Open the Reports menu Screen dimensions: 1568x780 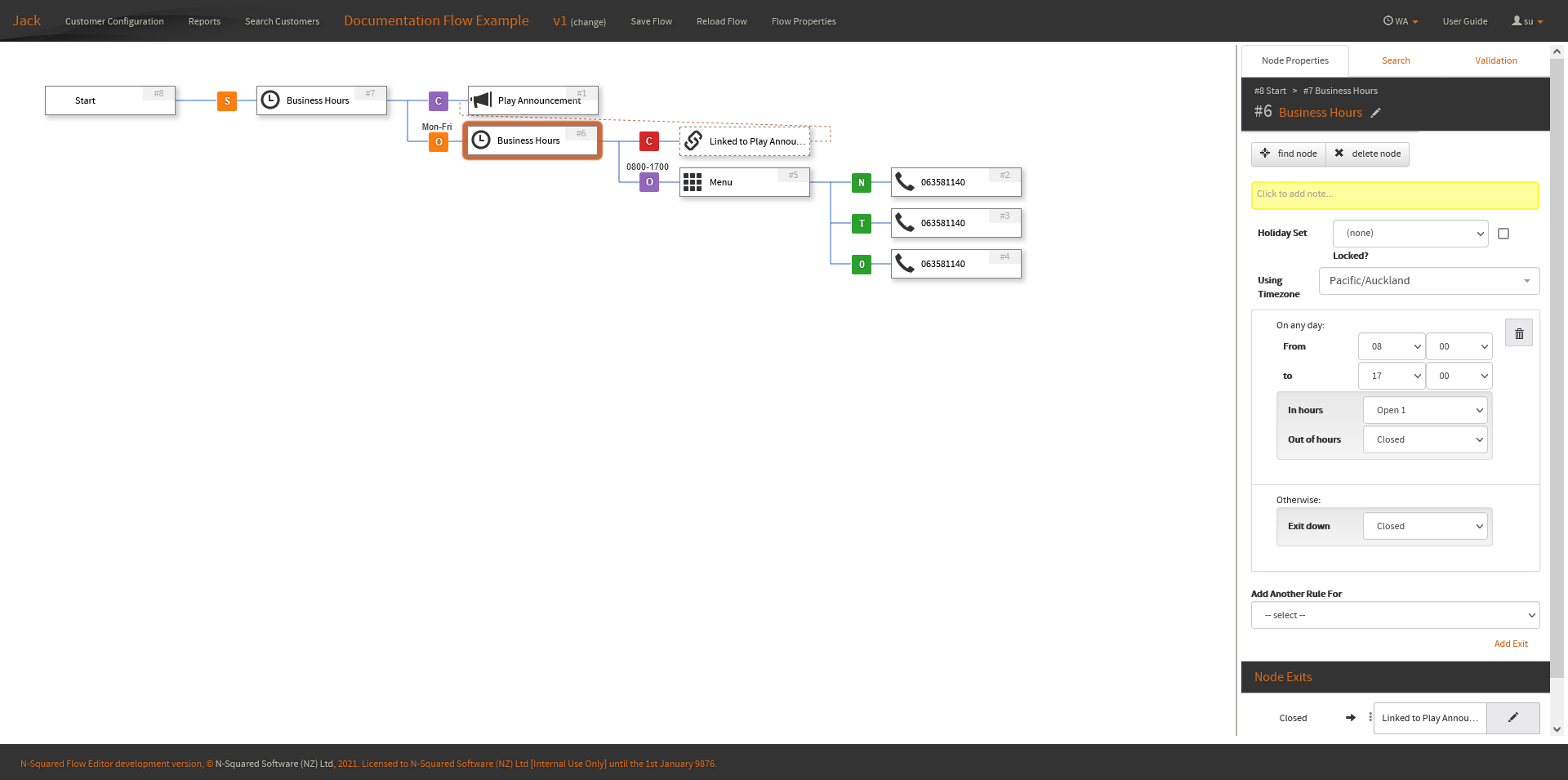click(x=204, y=20)
